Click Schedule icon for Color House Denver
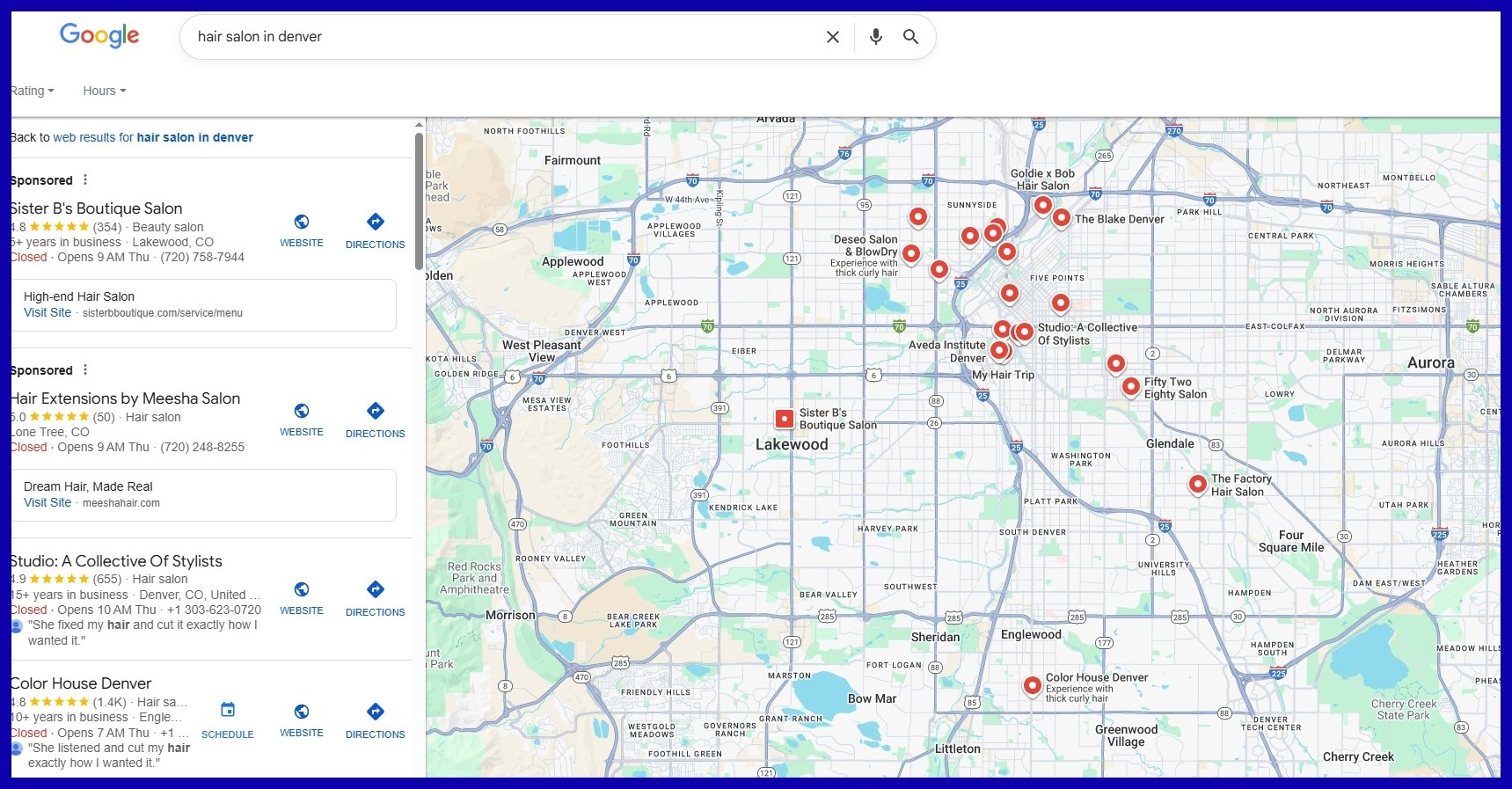Viewport: 1512px width, 789px height. tap(227, 719)
